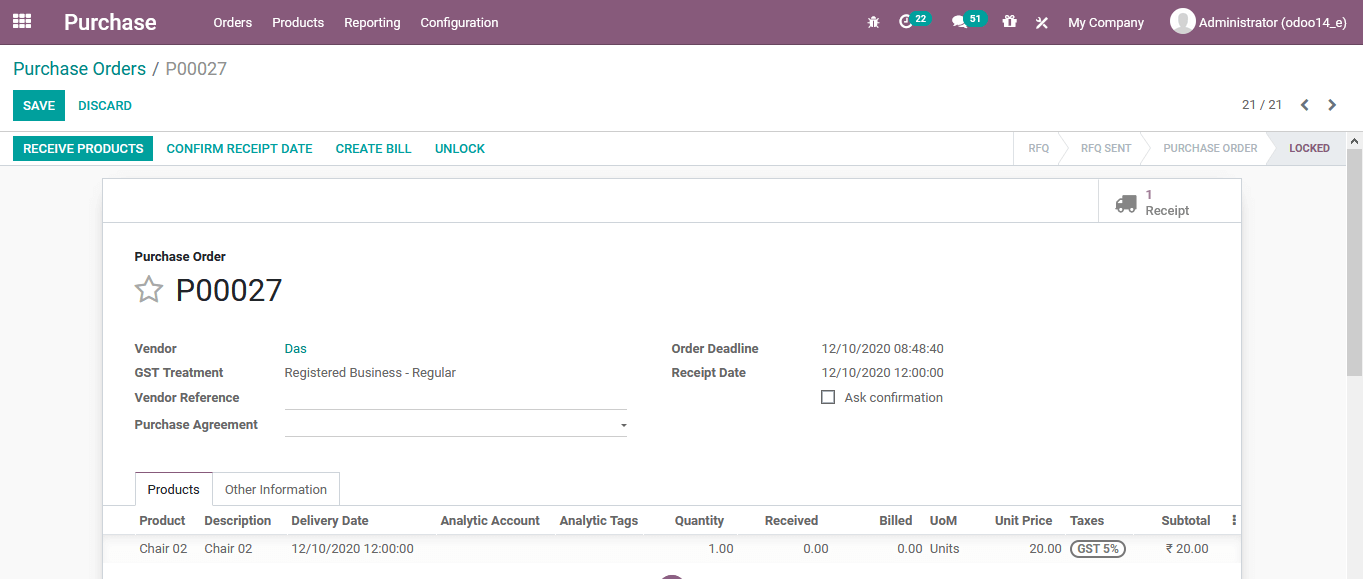Click Order Deadline value 12/10/2020 08:48:40

coord(882,349)
